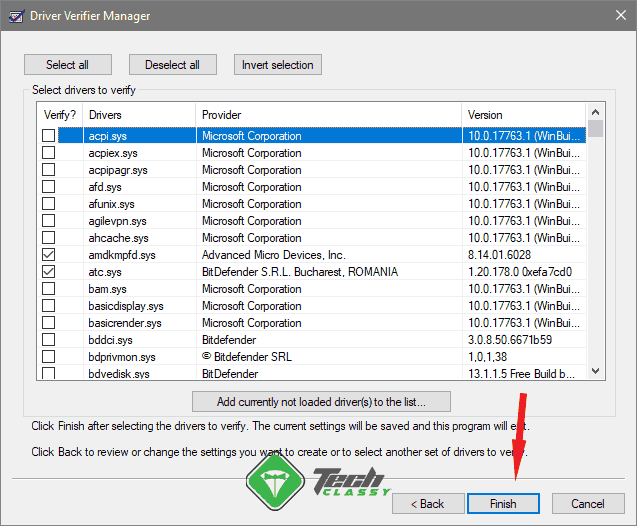637x526 pixels.
Task: Click the Driver Verifier Manager title icon
Action: click(x=16, y=16)
